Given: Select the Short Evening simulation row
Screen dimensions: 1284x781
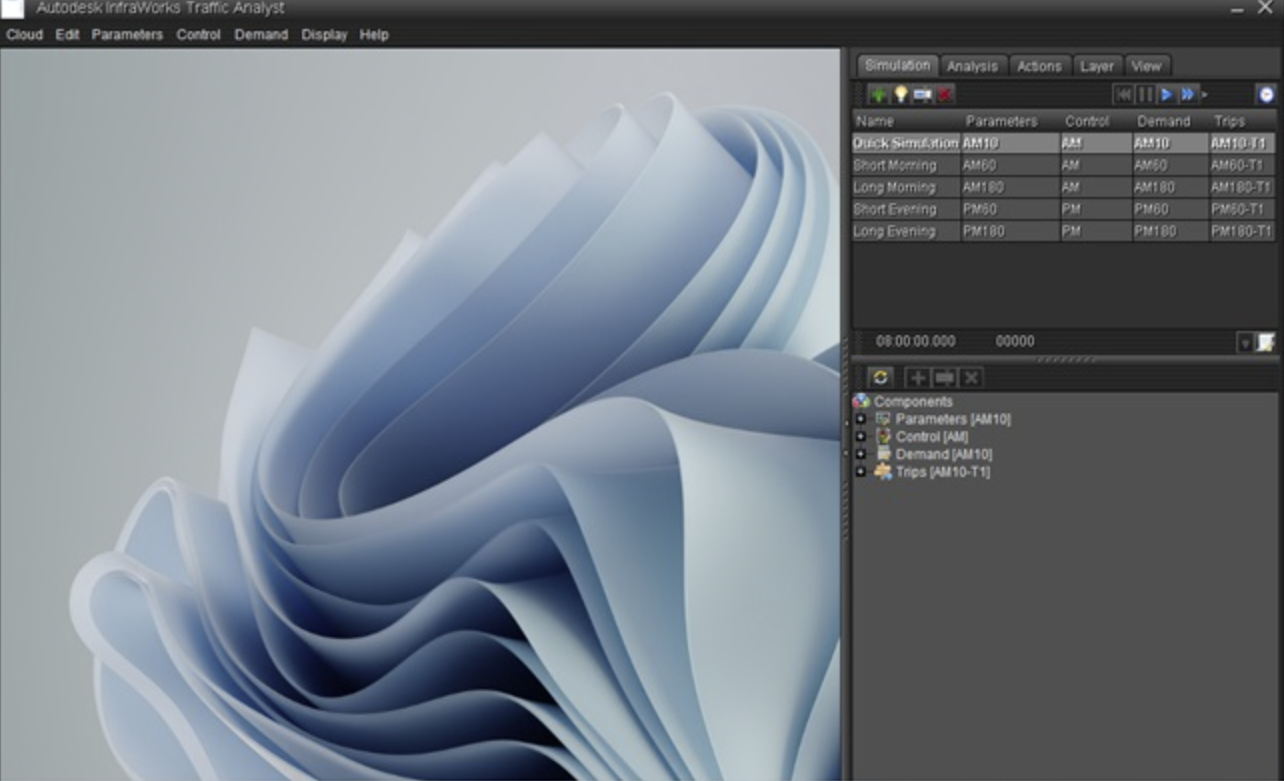Looking at the screenshot, I should pos(1064,209).
